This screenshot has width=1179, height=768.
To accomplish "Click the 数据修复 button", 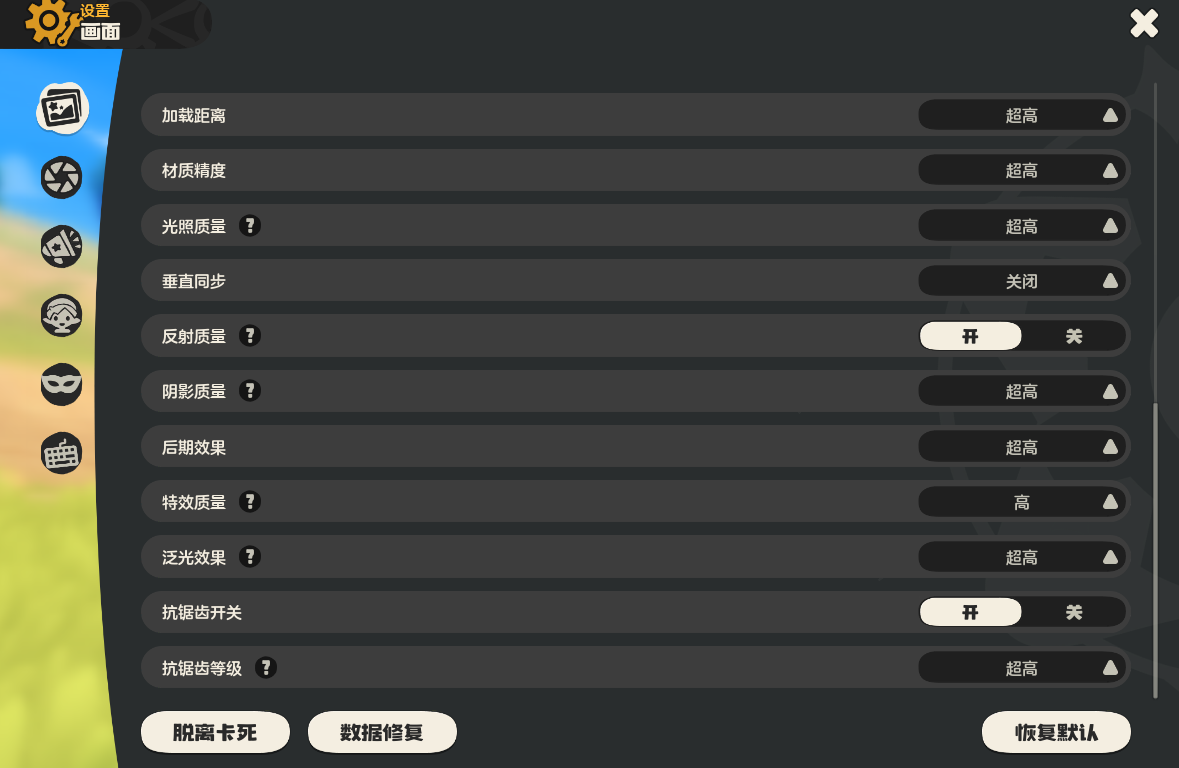I will click(x=382, y=733).
